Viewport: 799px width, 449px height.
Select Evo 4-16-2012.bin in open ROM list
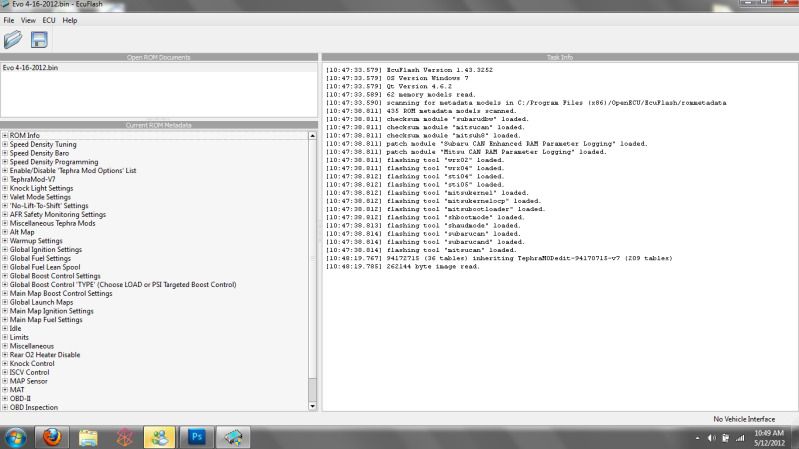(x=30, y=67)
